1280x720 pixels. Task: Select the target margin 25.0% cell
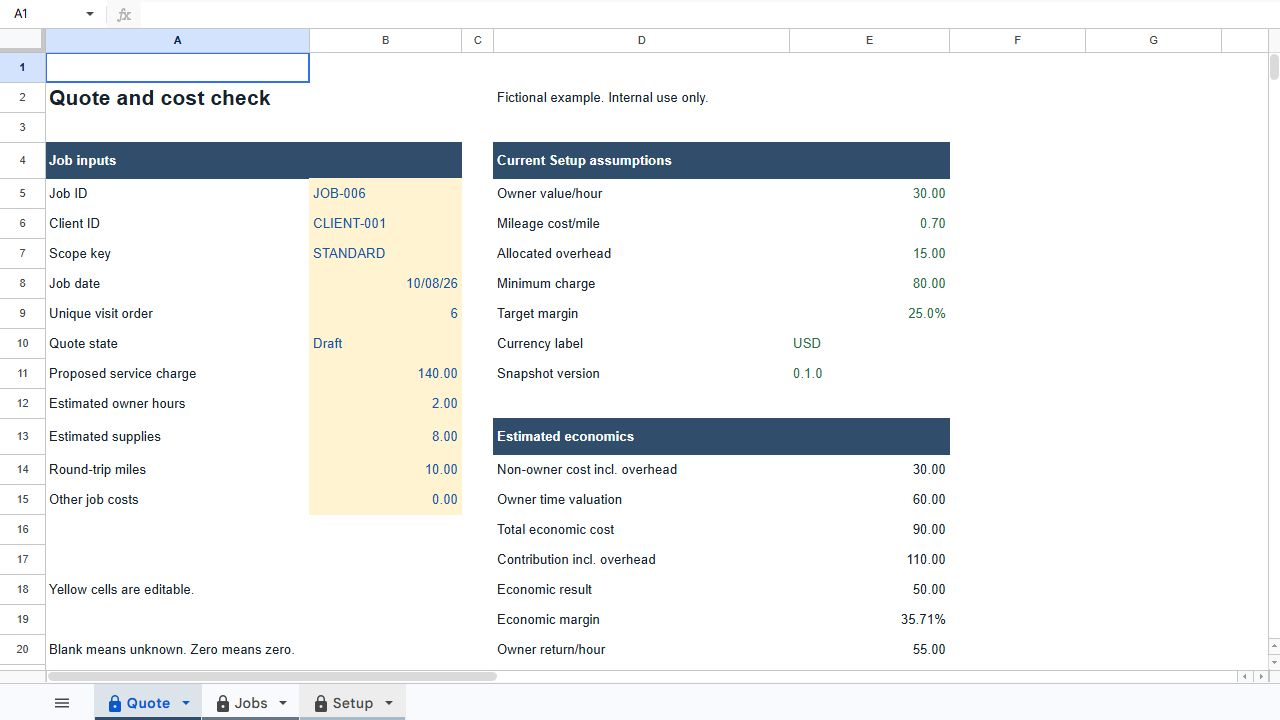coord(869,313)
